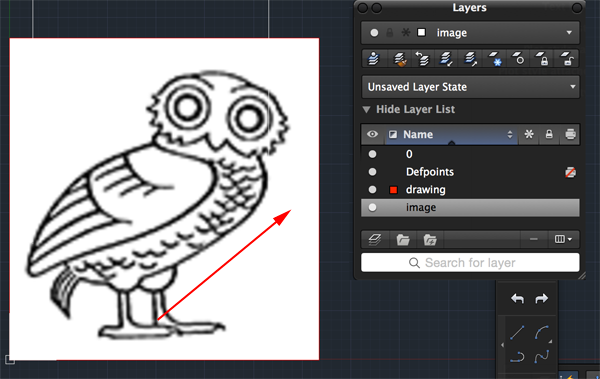Click the Layer Isolate circle icon
The width and height of the screenshot is (600, 379).
coord(519,59)
